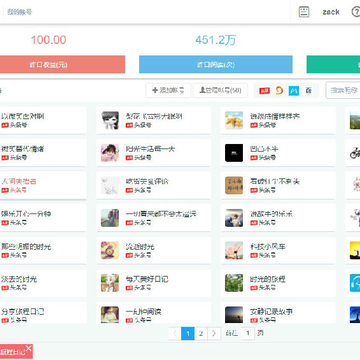Screen dimensions: 360x360
Task: Open the zack user account menu
Action: [331, 12]
